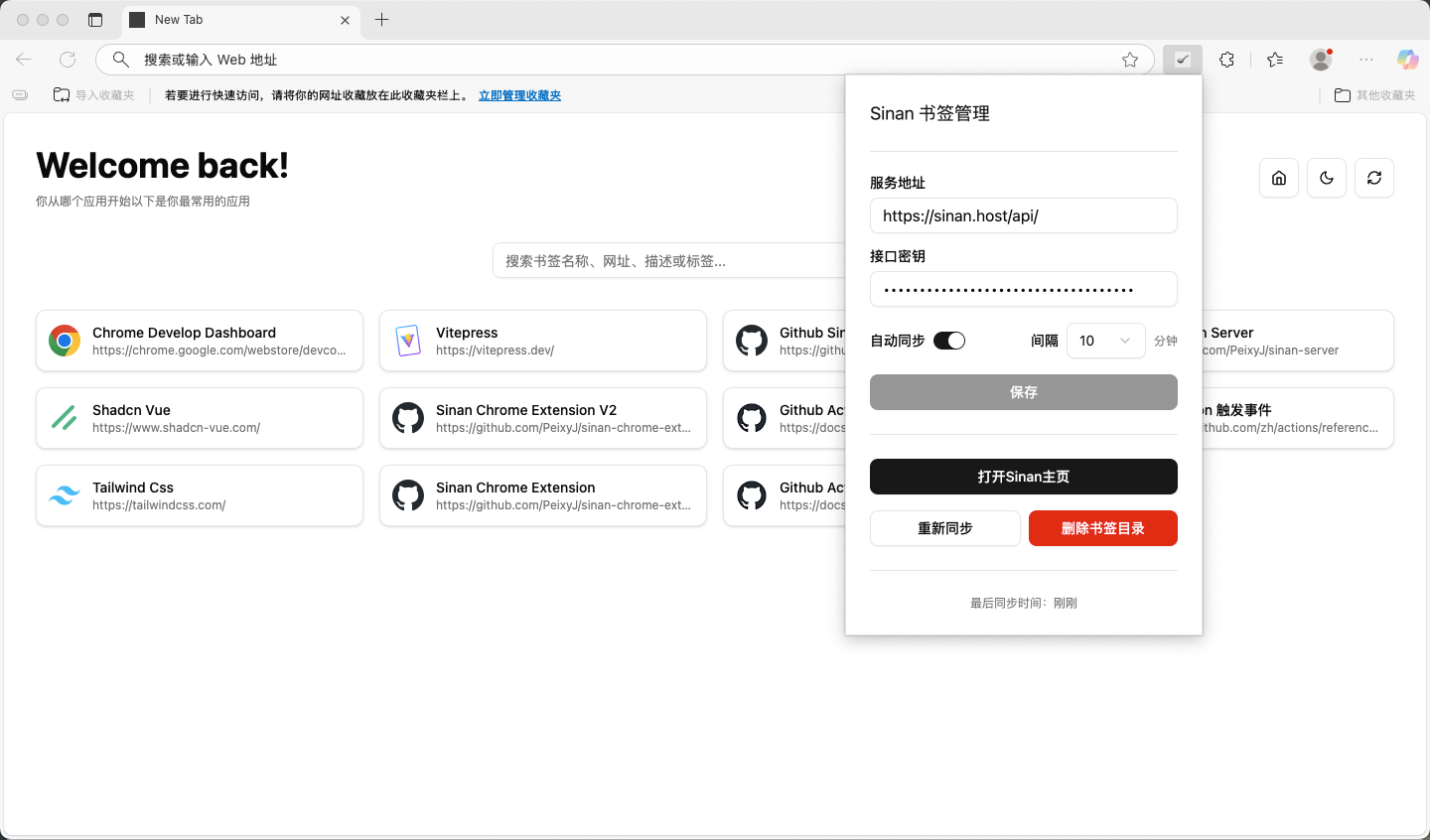
Task: Click the https://vitepress.dev/ URL text
Action: [495, 350]
